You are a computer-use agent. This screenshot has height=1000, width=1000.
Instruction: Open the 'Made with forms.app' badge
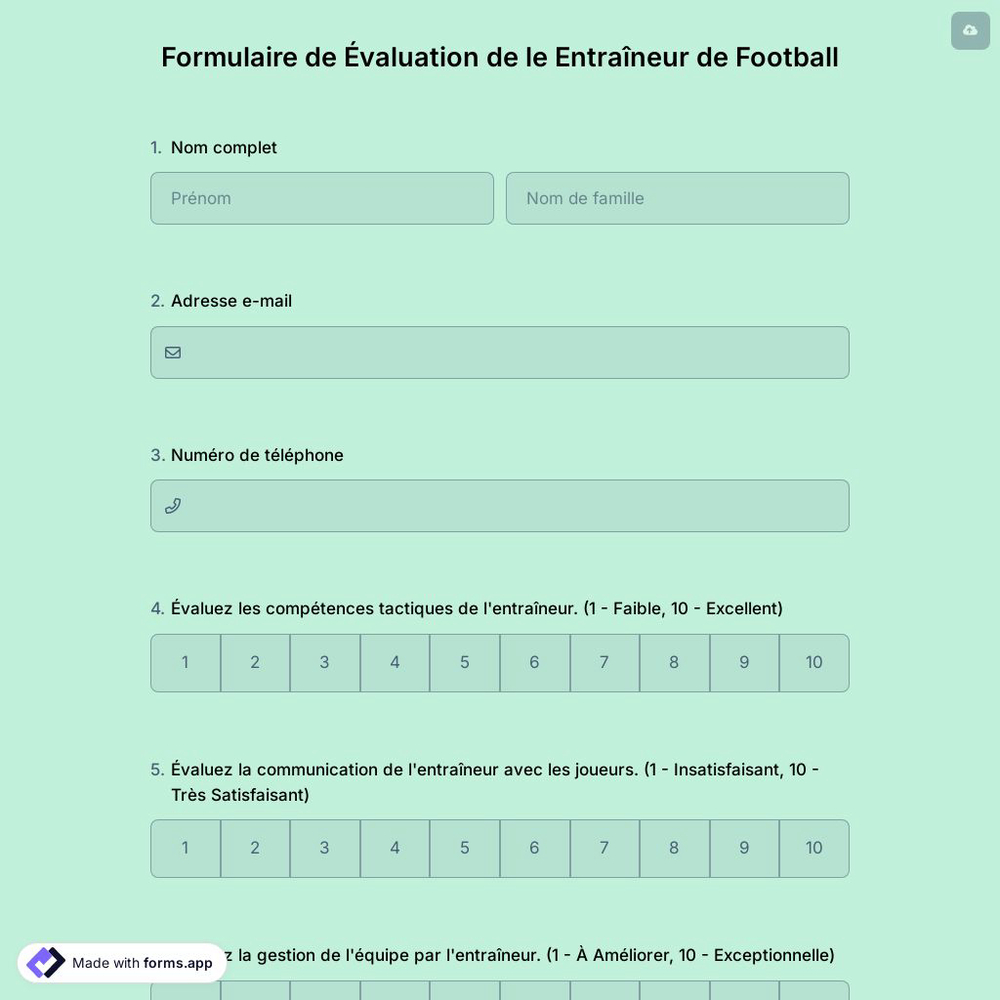120,963
